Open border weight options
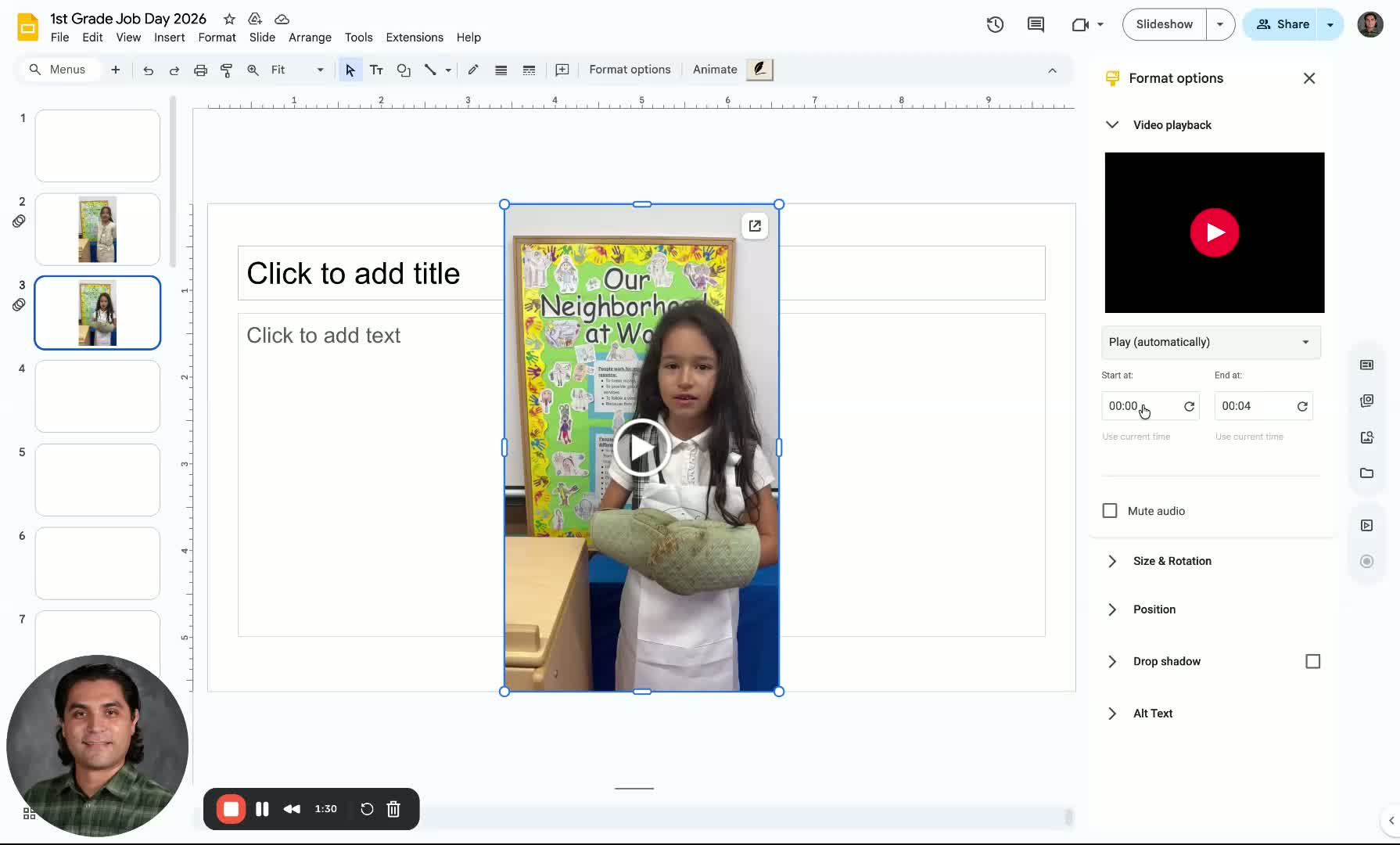The height and width of the screenshot is (845, 1400). pyautogui.click(x=501, y=70)
